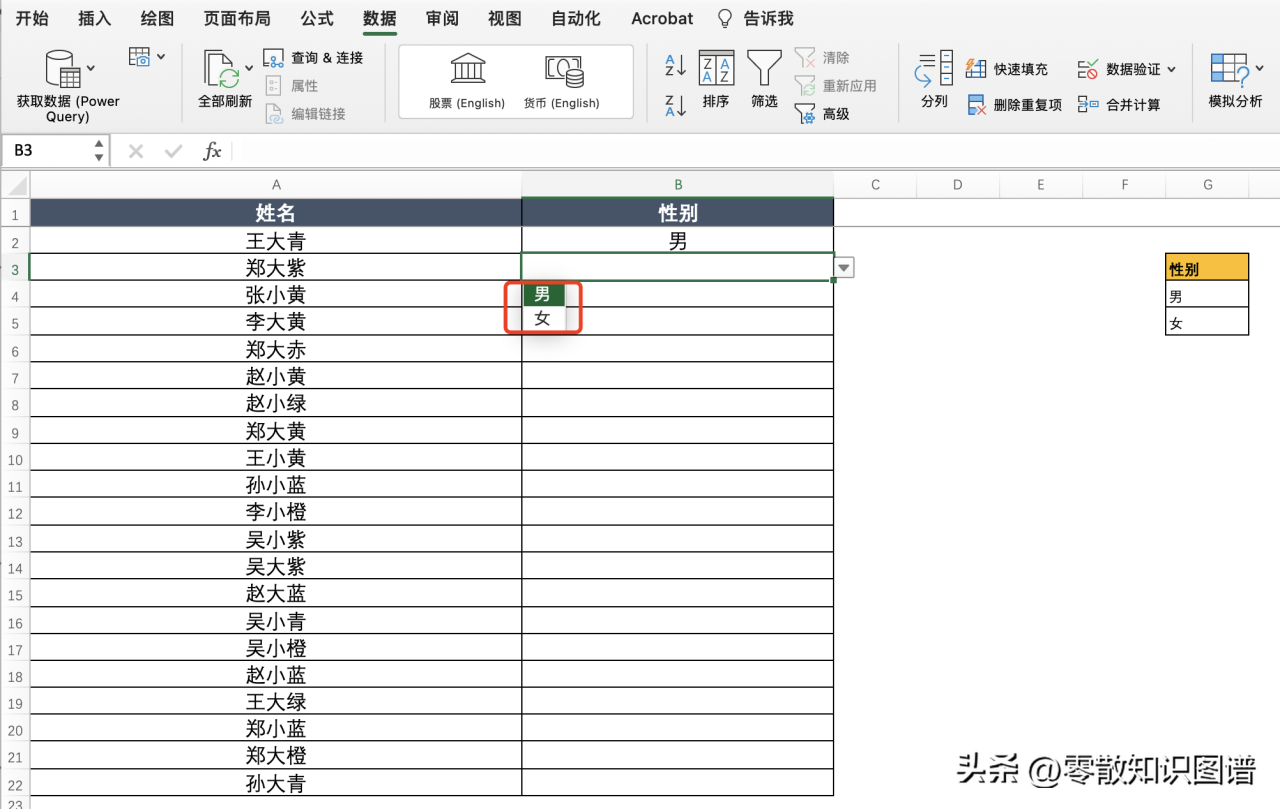Click the select-all corner triangle
1280x809 pixels.
coord(15,184)
